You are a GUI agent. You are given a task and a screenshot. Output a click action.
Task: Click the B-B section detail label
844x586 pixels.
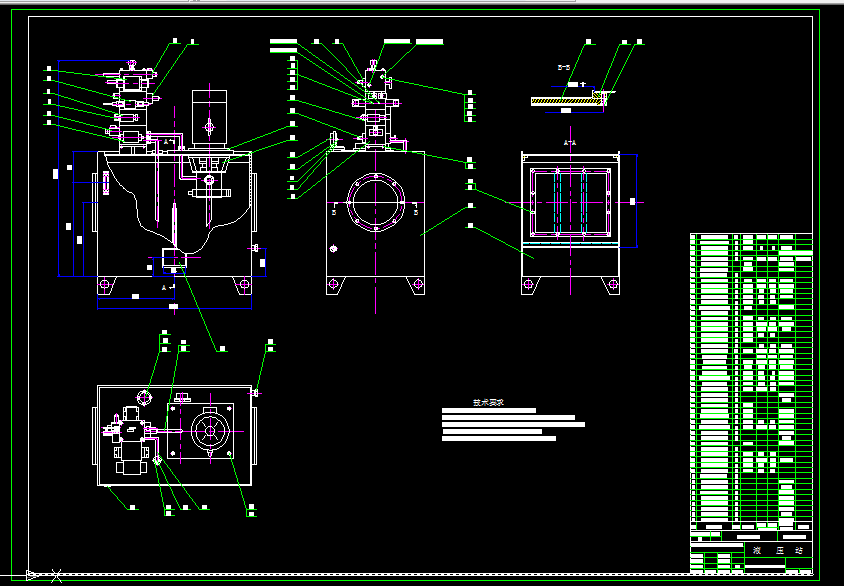click(564, 67)
